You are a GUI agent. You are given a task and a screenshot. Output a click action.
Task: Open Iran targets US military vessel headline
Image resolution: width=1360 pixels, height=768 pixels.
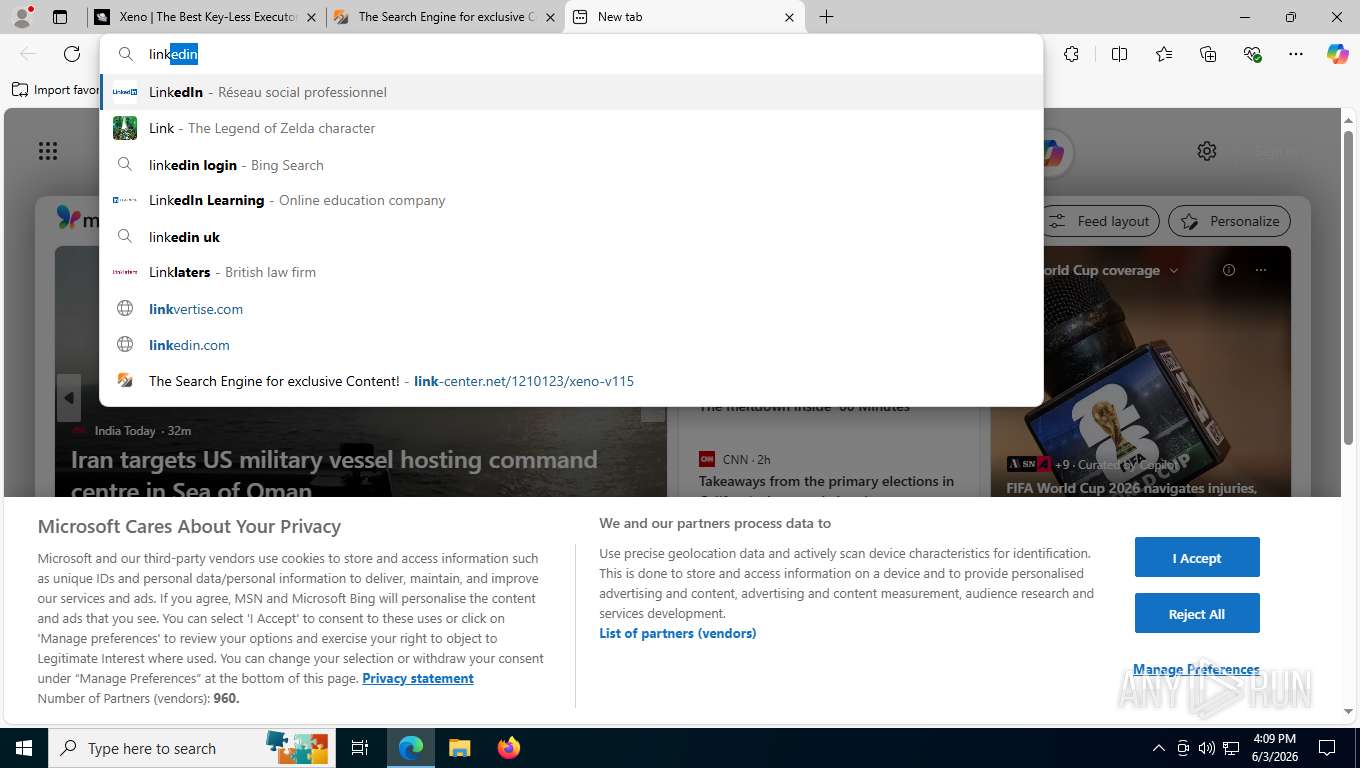[334, 475]
